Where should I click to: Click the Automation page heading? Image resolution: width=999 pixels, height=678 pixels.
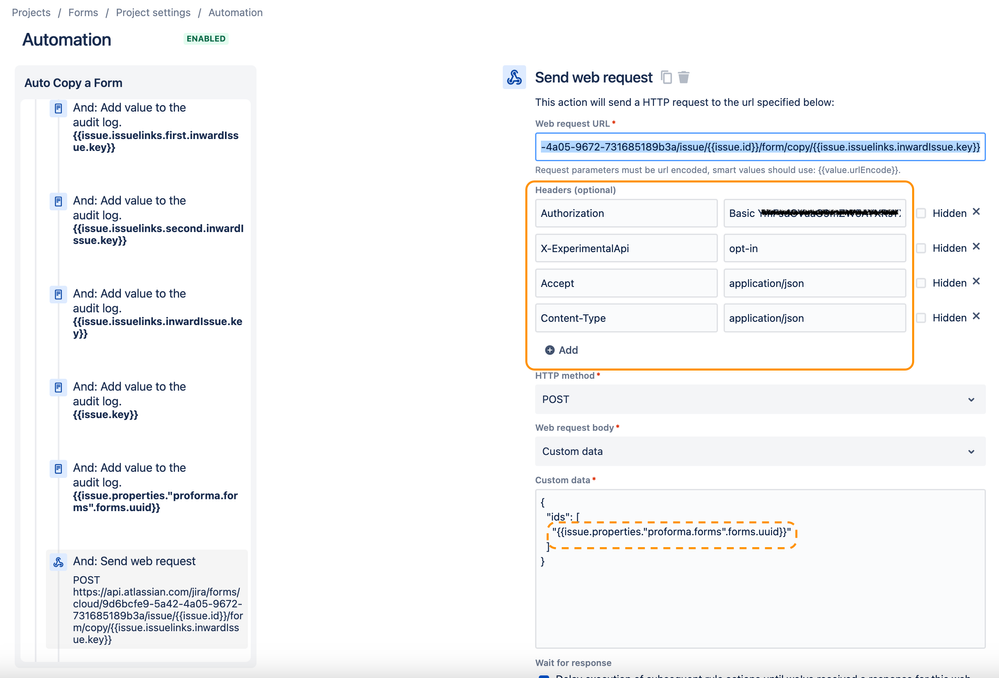point(66,40)
